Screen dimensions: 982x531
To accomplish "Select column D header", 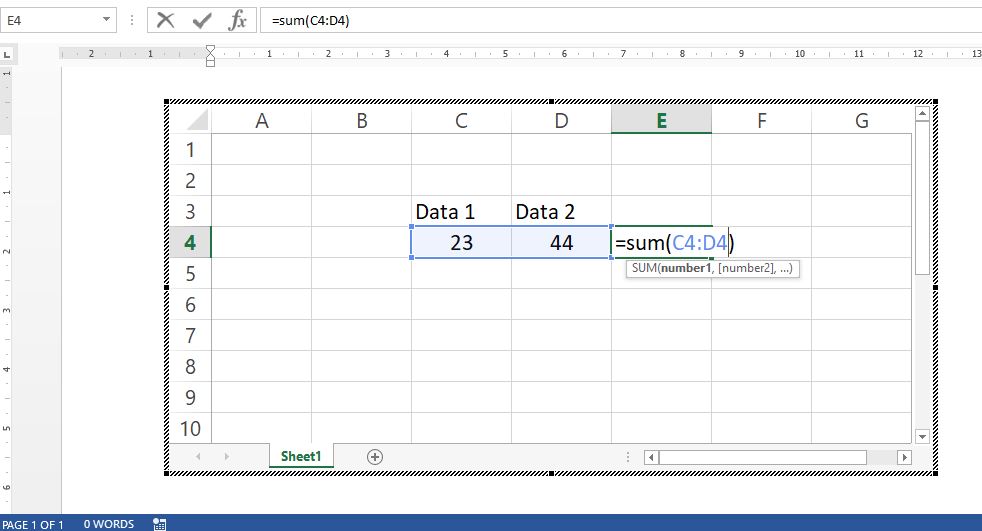I will [x=561, y=120].
